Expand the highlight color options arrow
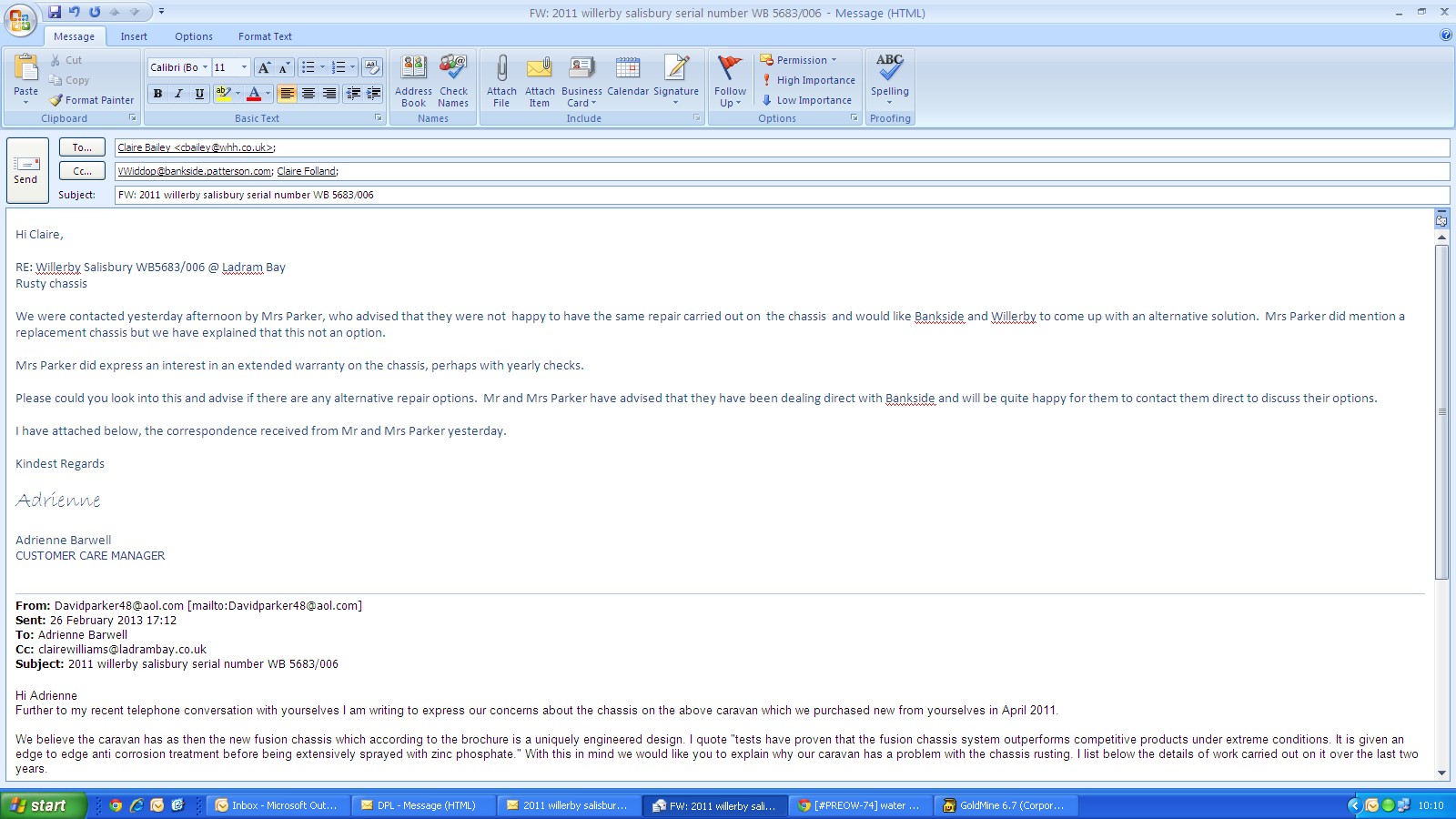 tap(238, 94)
